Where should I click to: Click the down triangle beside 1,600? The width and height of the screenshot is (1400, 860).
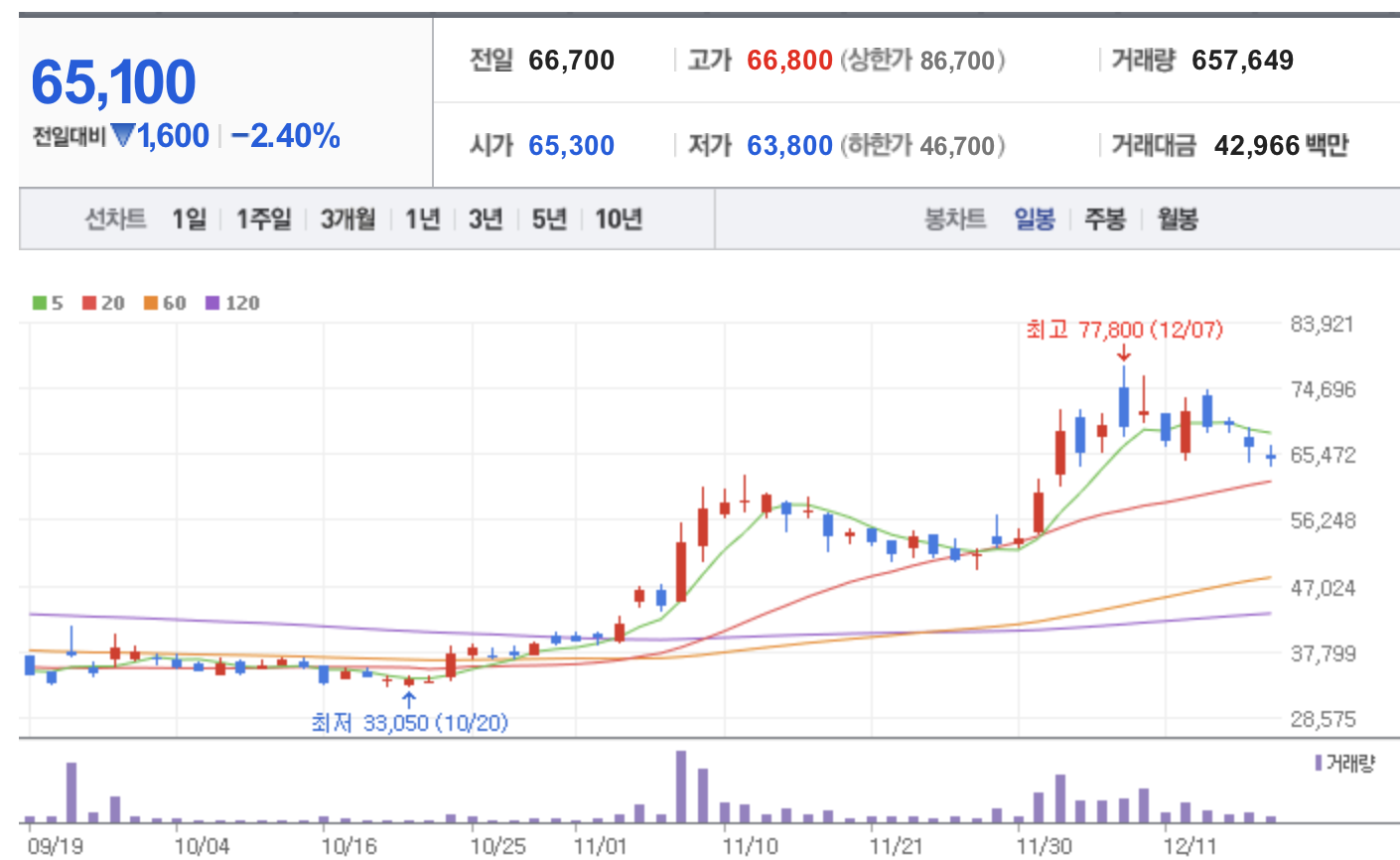click(123, 135)
